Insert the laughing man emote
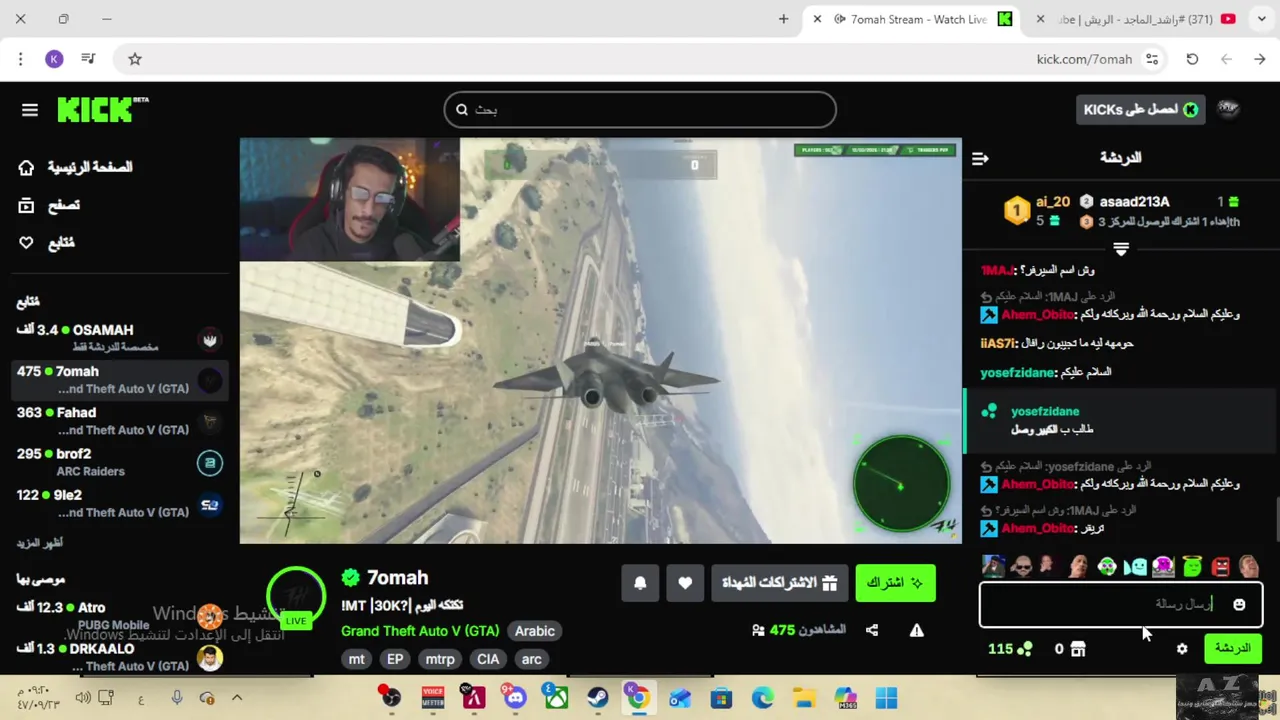The image size is (1280, 720). point(1249,567)
